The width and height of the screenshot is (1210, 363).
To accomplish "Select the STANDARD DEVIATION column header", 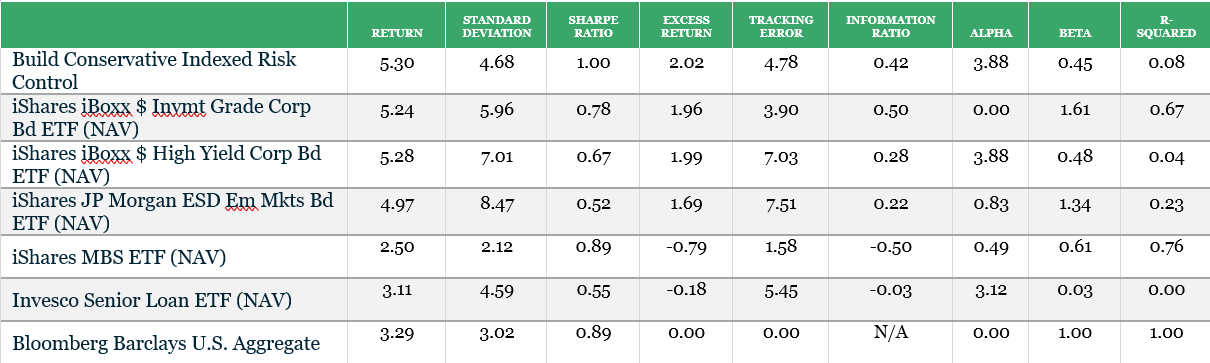I will [x=497, y=26].
